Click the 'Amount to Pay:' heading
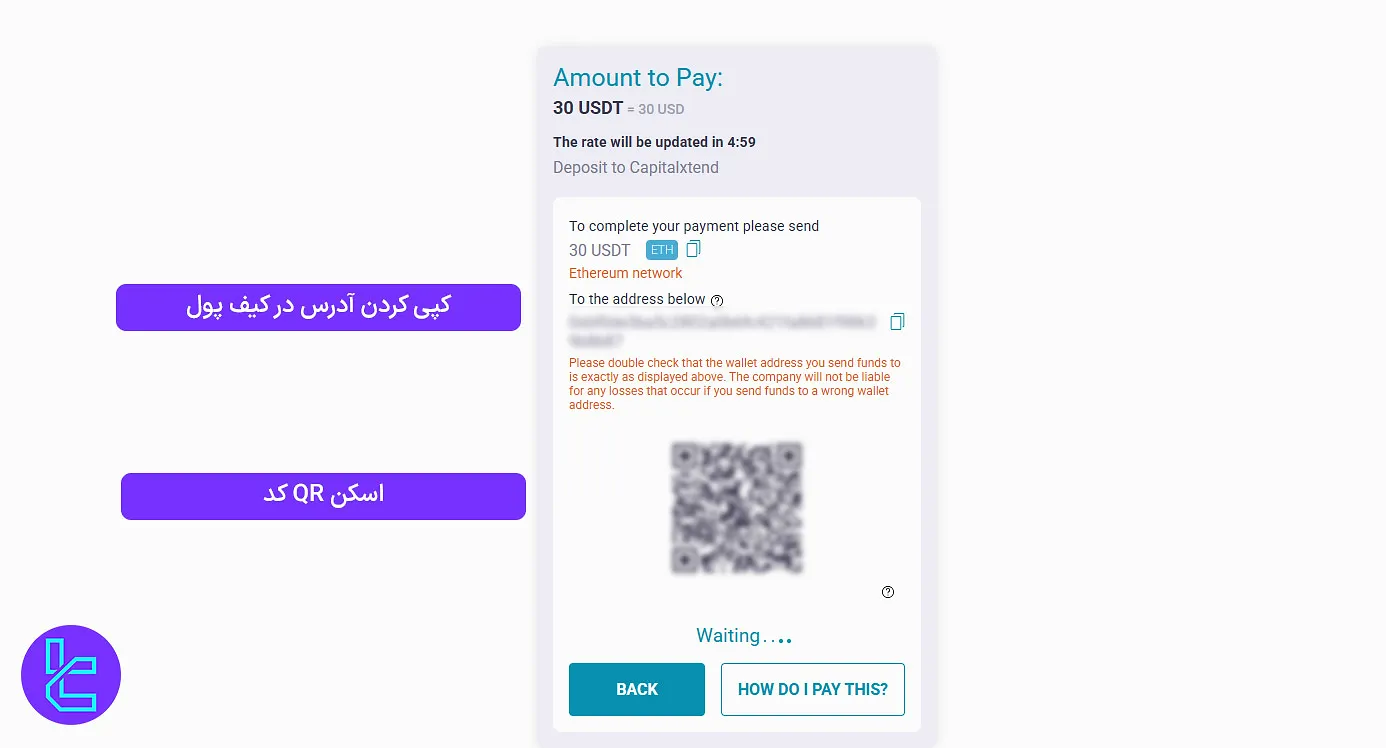The height and width of the screenshot is (748, 1386). coord(638,77)
